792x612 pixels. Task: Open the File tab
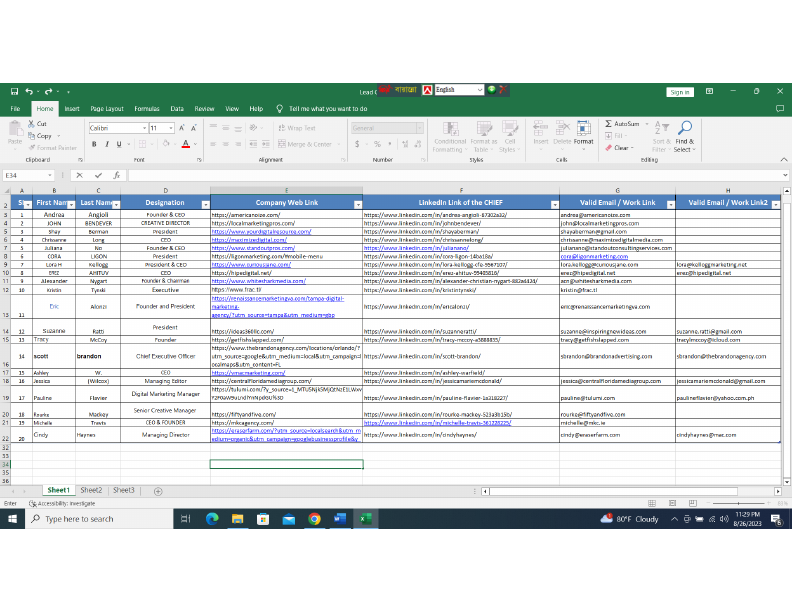tap(15, 109)
